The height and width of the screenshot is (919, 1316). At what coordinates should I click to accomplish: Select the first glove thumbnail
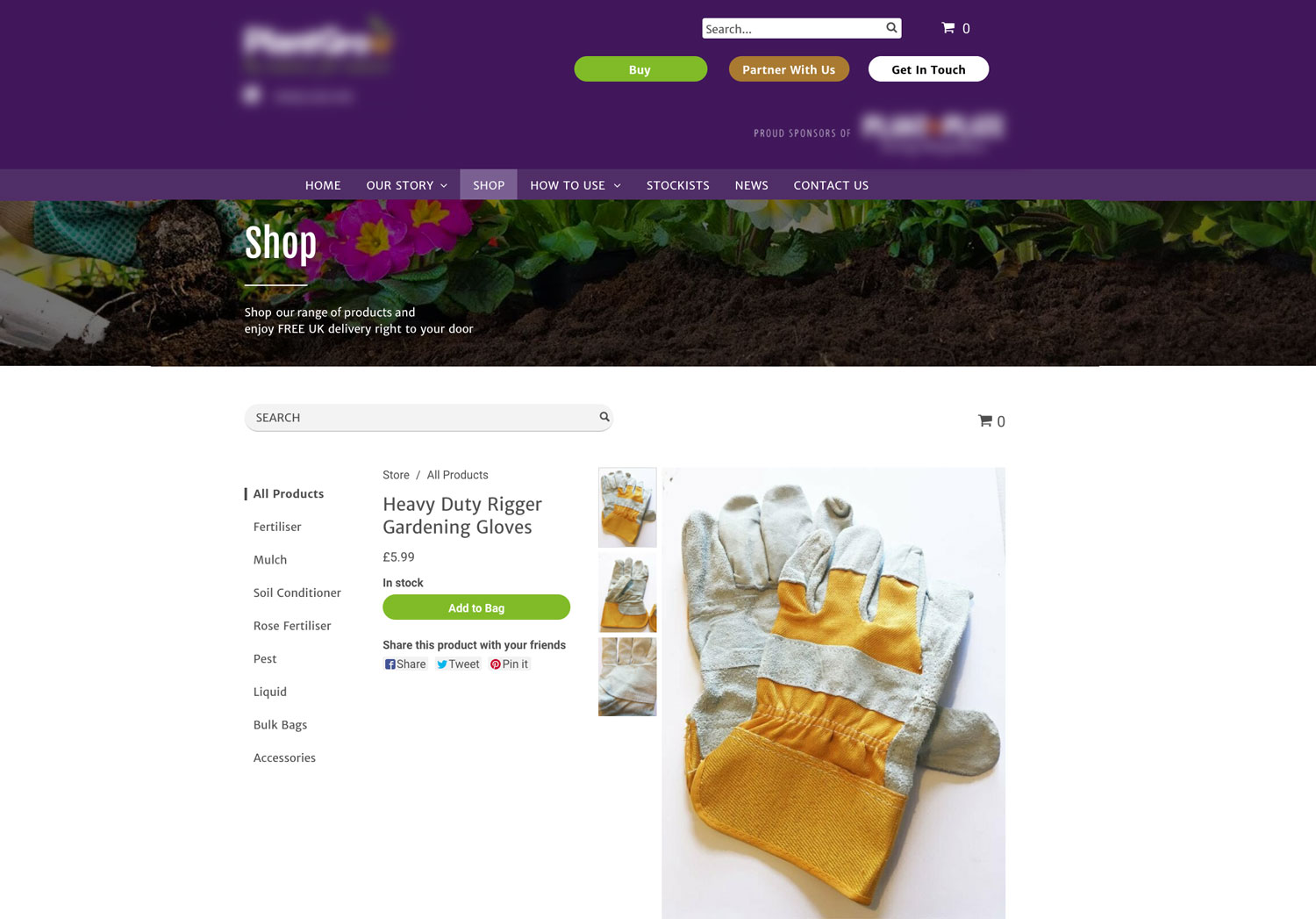(x=627, y=507)
